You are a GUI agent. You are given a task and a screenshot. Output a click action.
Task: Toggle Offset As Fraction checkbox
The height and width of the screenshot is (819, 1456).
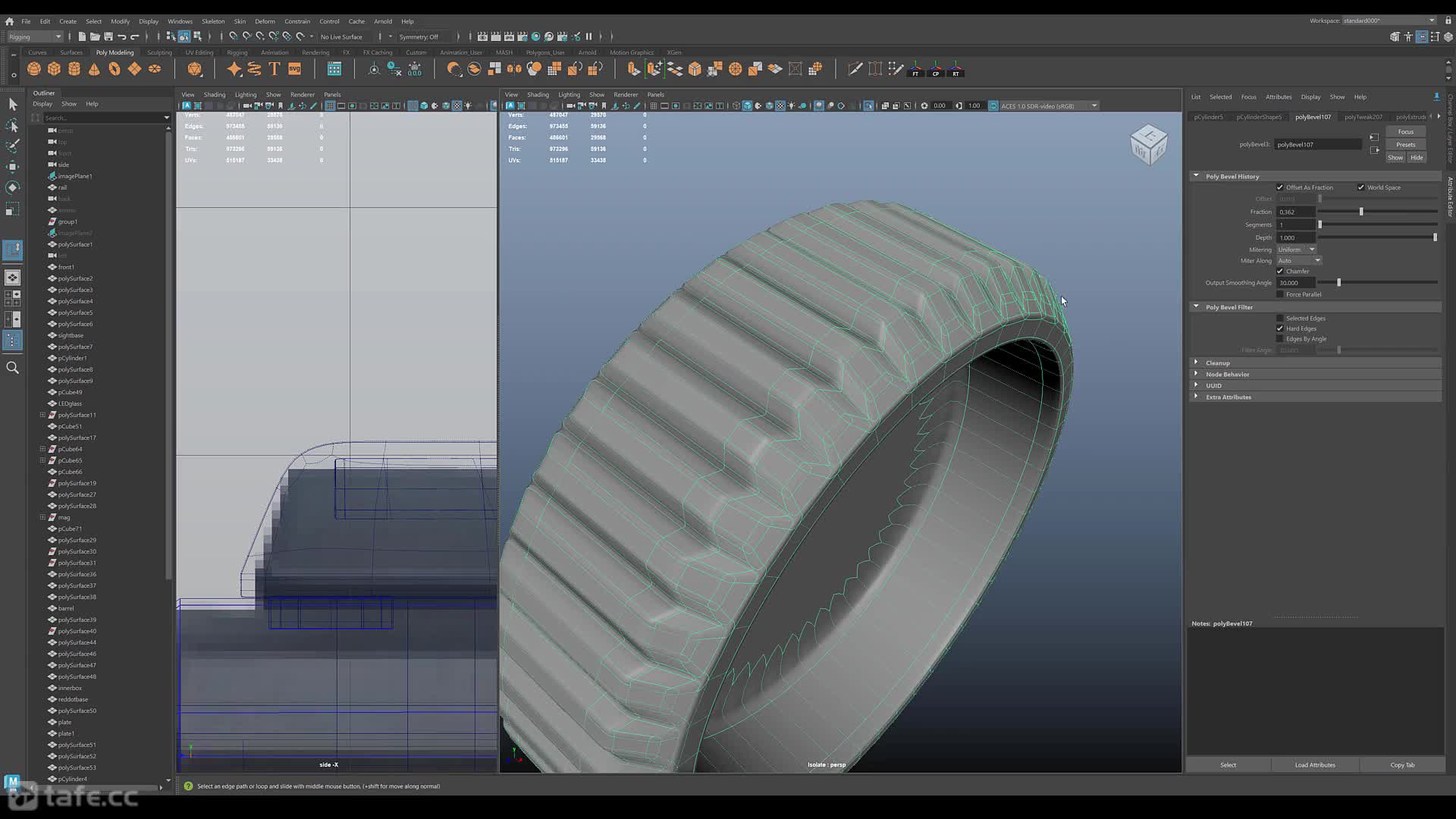click(1280, 187)
